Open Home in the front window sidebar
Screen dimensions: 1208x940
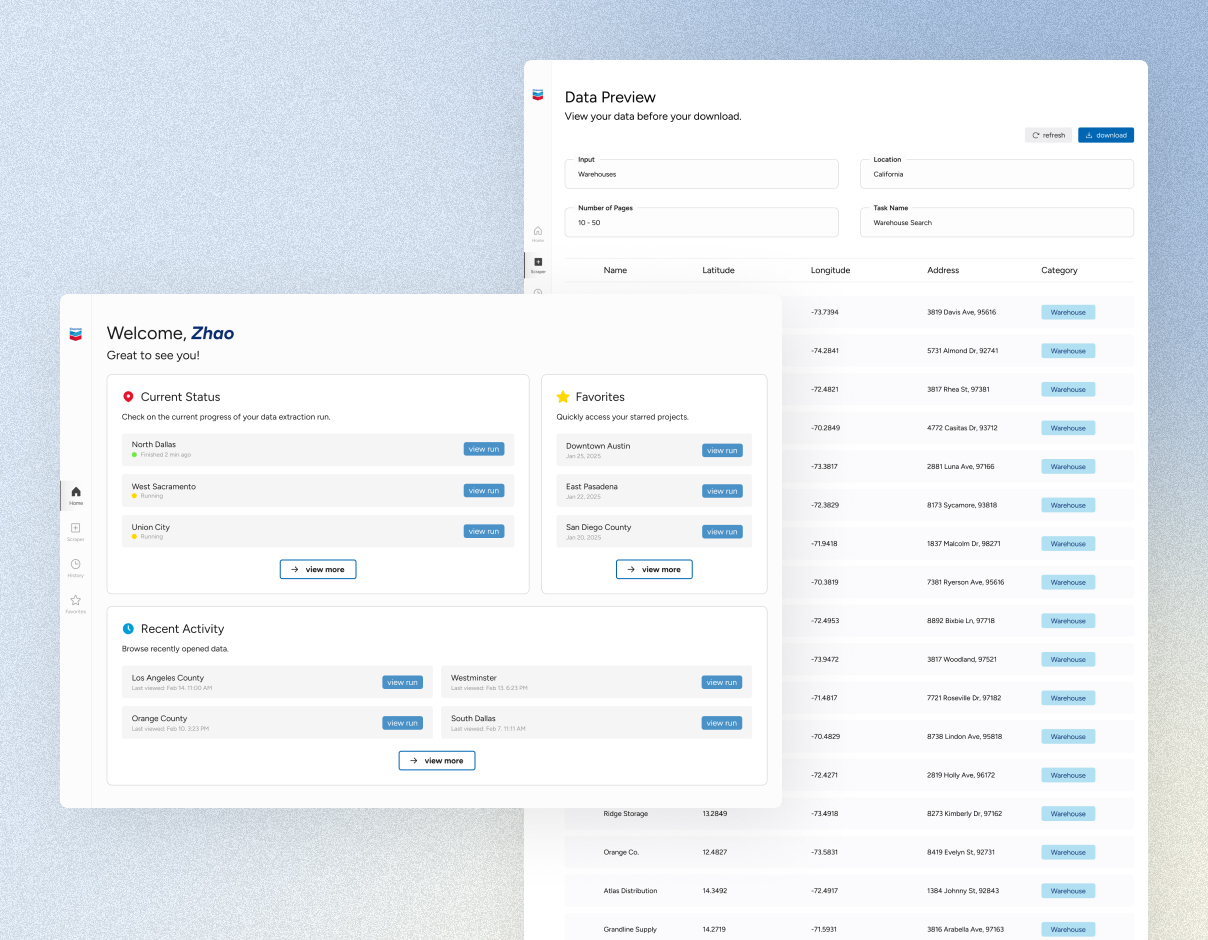pyautogui.click(x=76, y=495)
